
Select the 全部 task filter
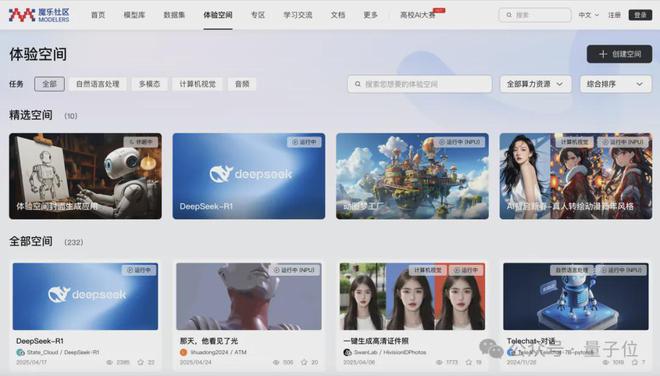click(49, 84)
